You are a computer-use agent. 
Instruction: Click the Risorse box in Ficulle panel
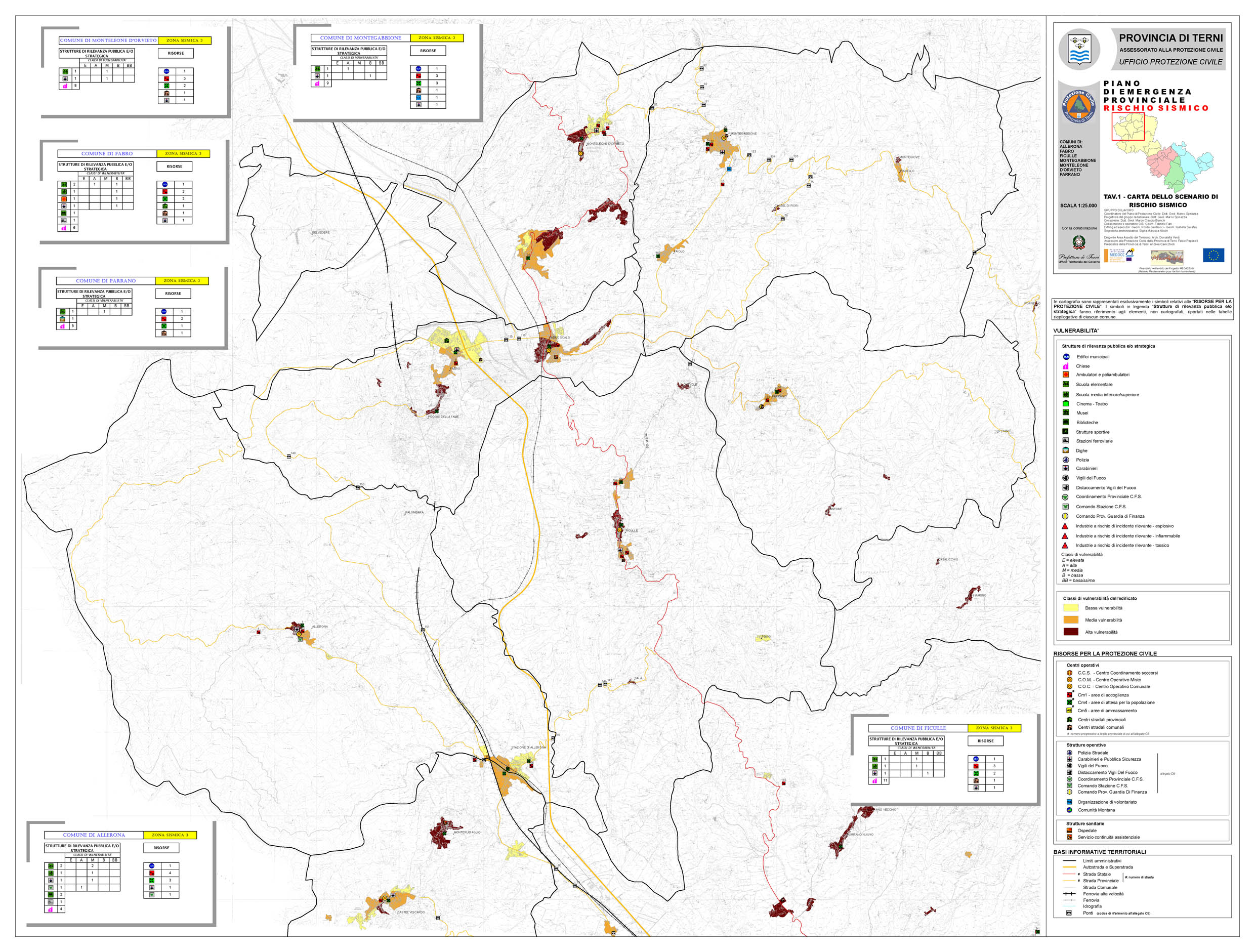coord(985,741)
